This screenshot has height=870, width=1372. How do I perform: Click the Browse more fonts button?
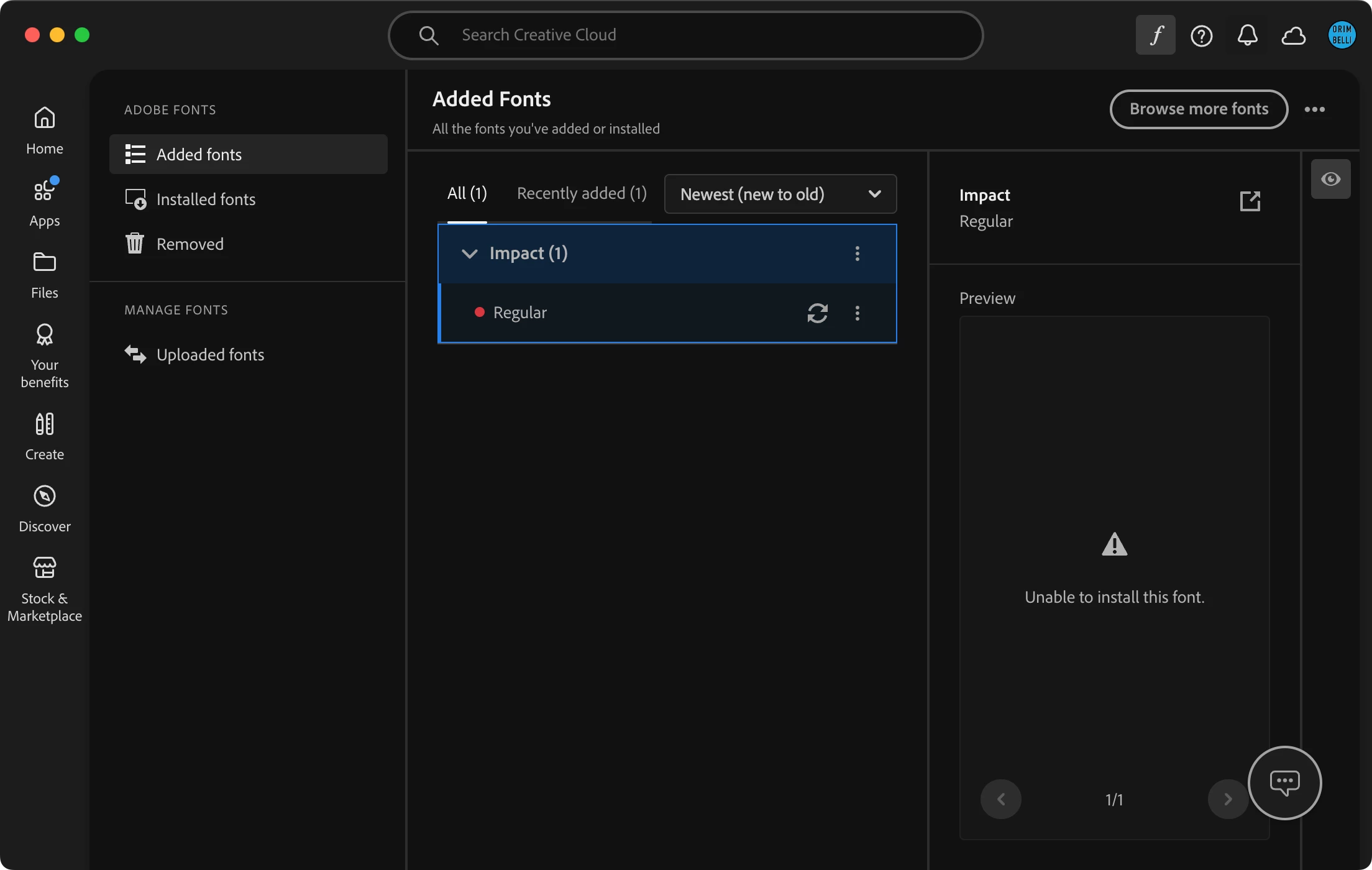tap(1198, 109)
